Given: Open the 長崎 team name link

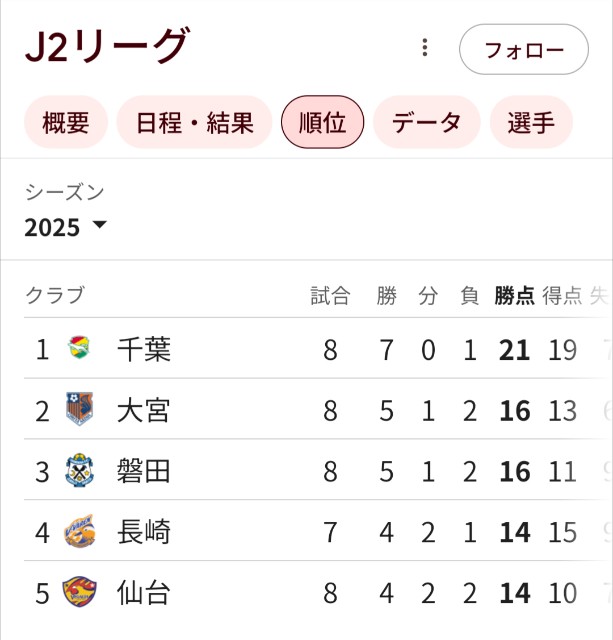Looking at the screenshot, I should coord(144,532).
